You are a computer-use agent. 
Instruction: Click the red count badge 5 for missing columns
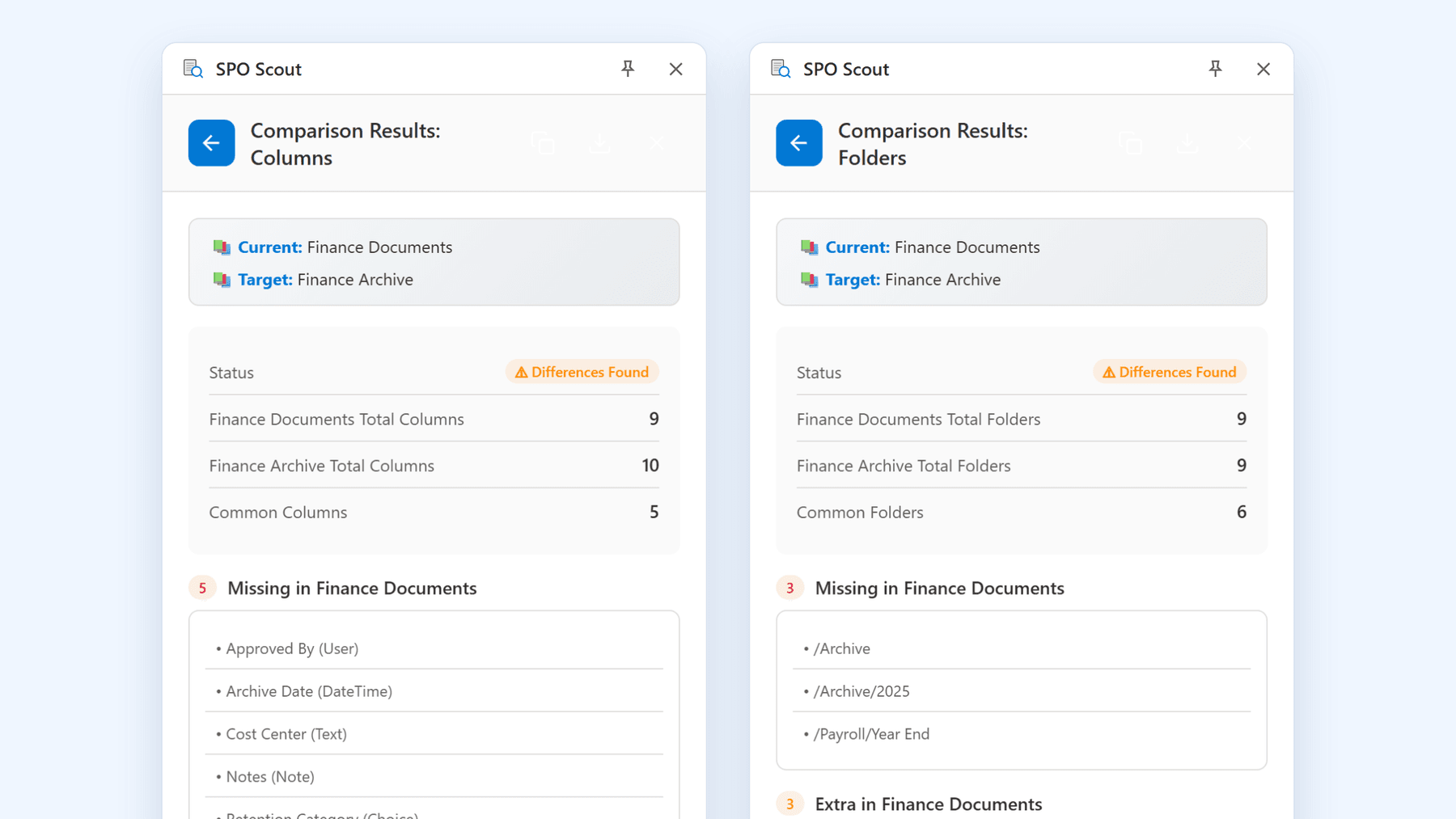[x=202, y=588]
